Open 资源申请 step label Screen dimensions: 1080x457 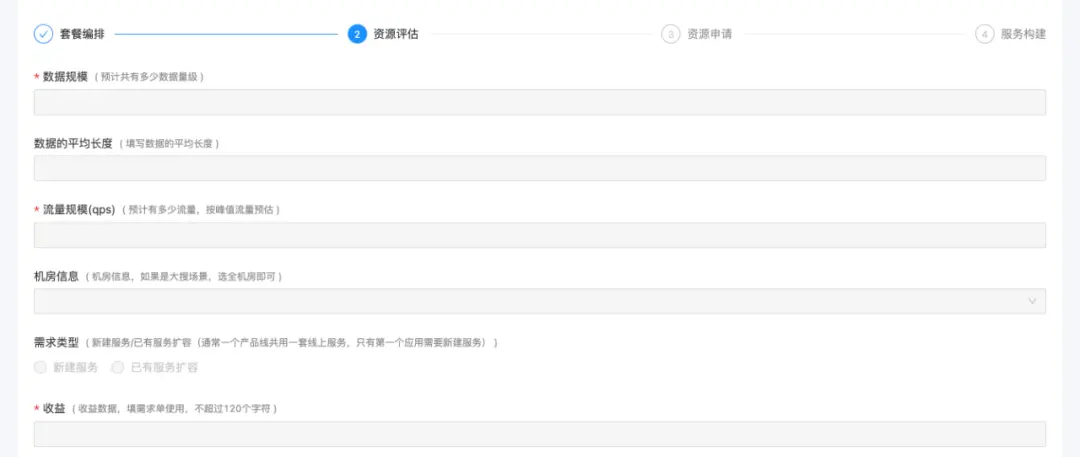709,34
